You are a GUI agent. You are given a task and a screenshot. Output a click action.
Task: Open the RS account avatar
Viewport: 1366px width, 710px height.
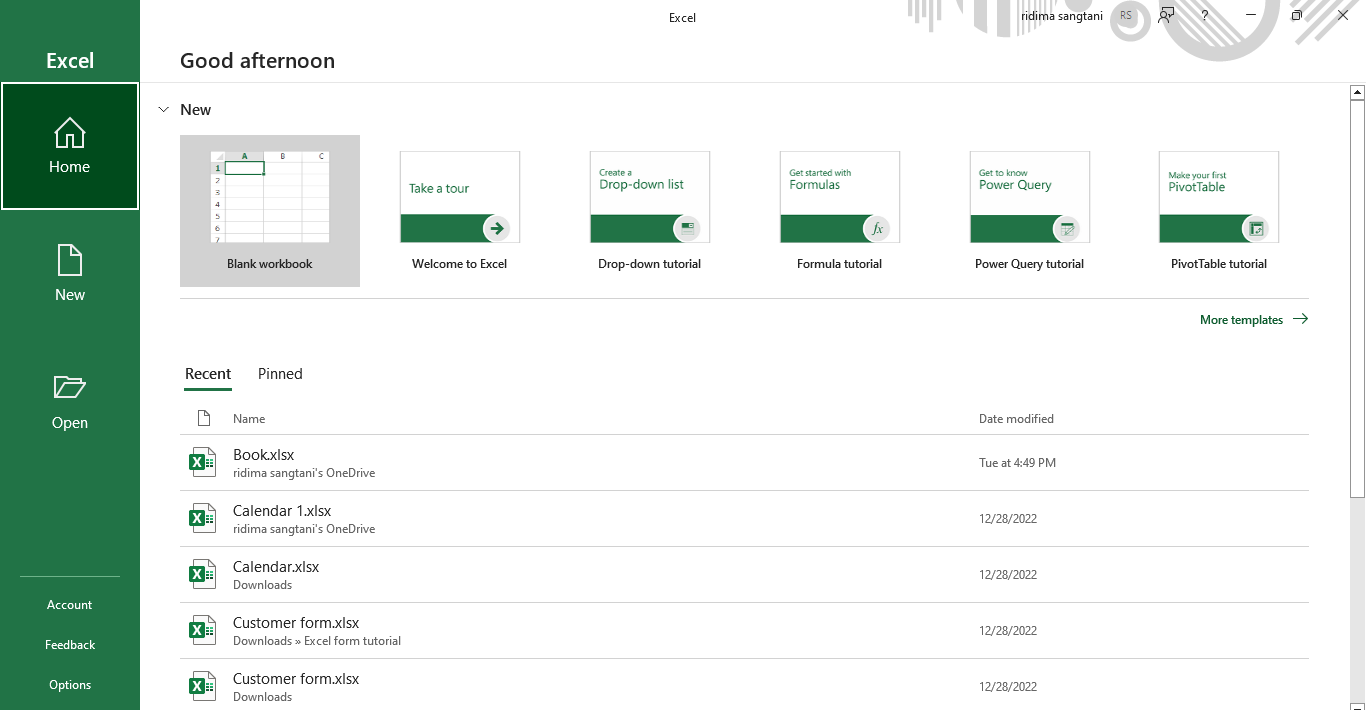[x=1127, y=15]
